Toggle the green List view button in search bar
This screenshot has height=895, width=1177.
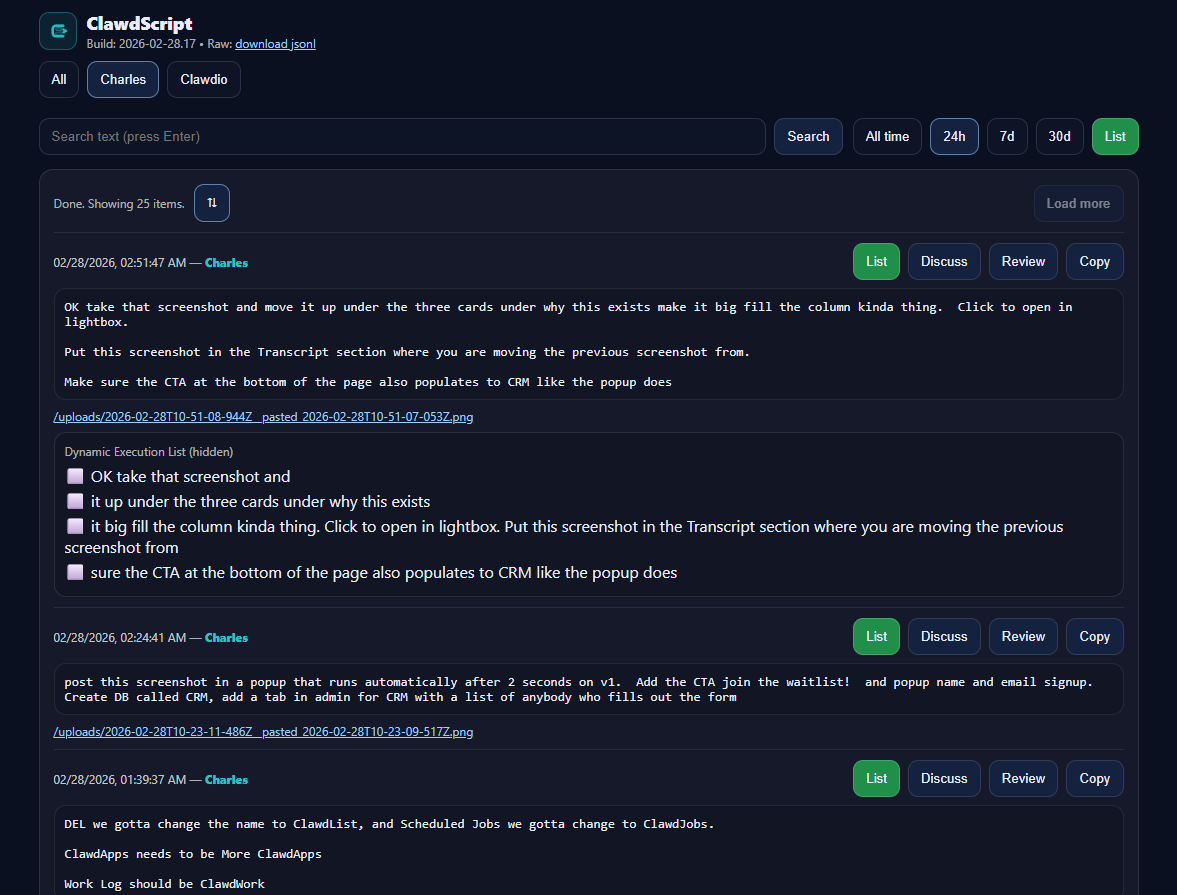(x=1115, y=137)
